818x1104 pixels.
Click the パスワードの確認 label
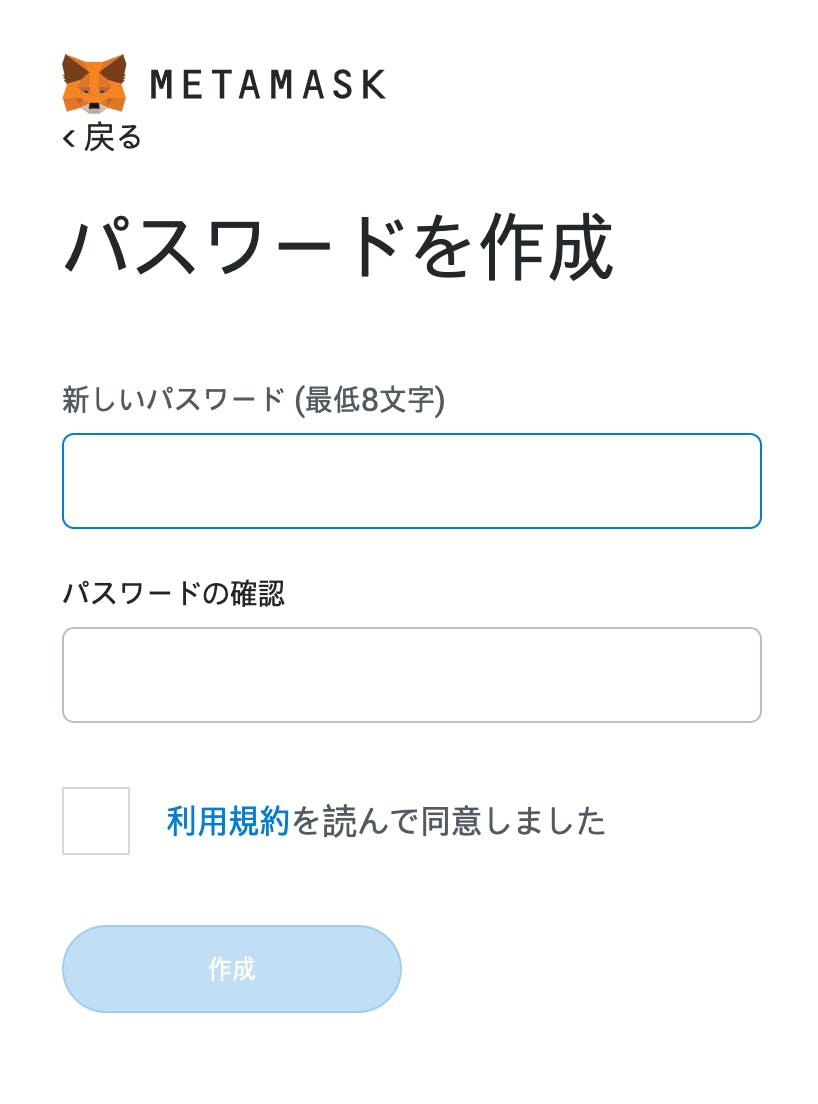(x=173, y=594)
